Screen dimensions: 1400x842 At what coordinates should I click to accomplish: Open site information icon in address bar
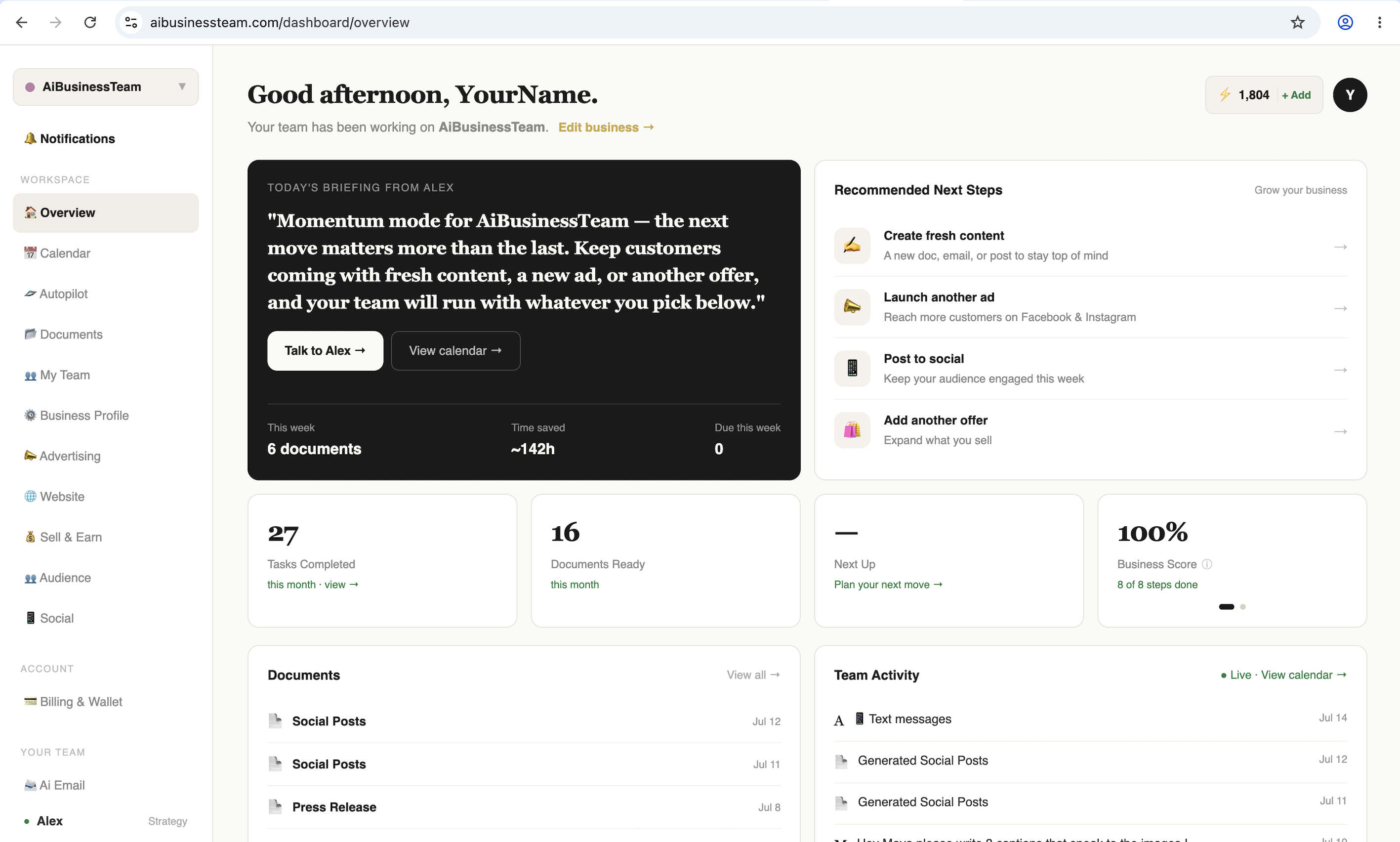coord(131,22)
